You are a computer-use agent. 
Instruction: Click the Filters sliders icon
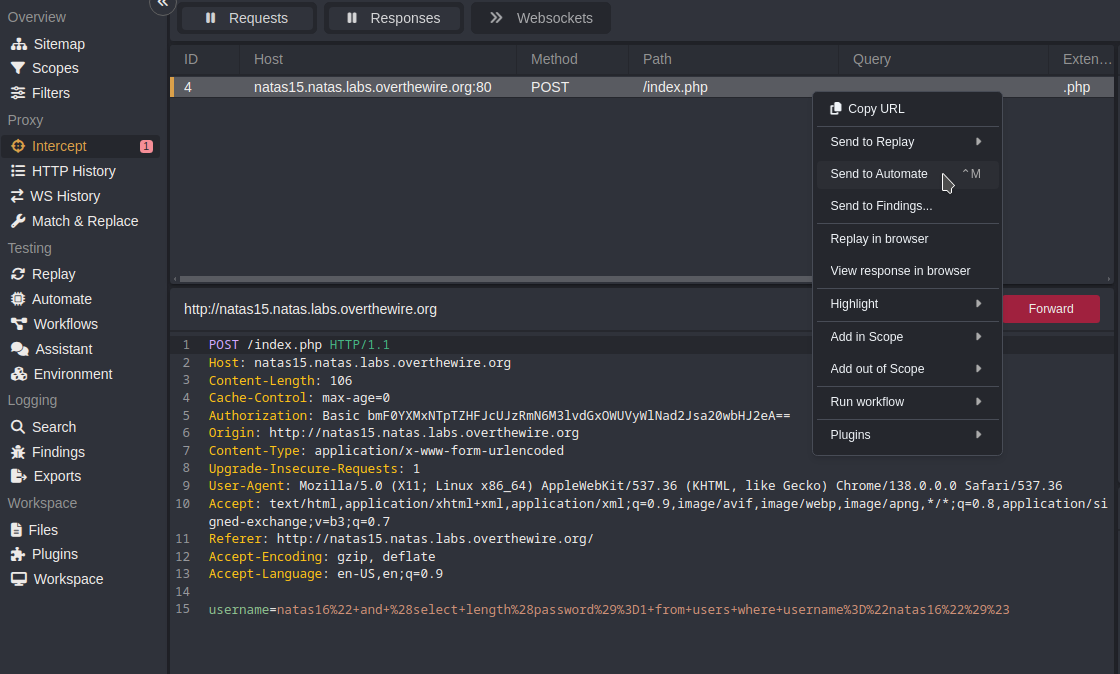(18, 93)
